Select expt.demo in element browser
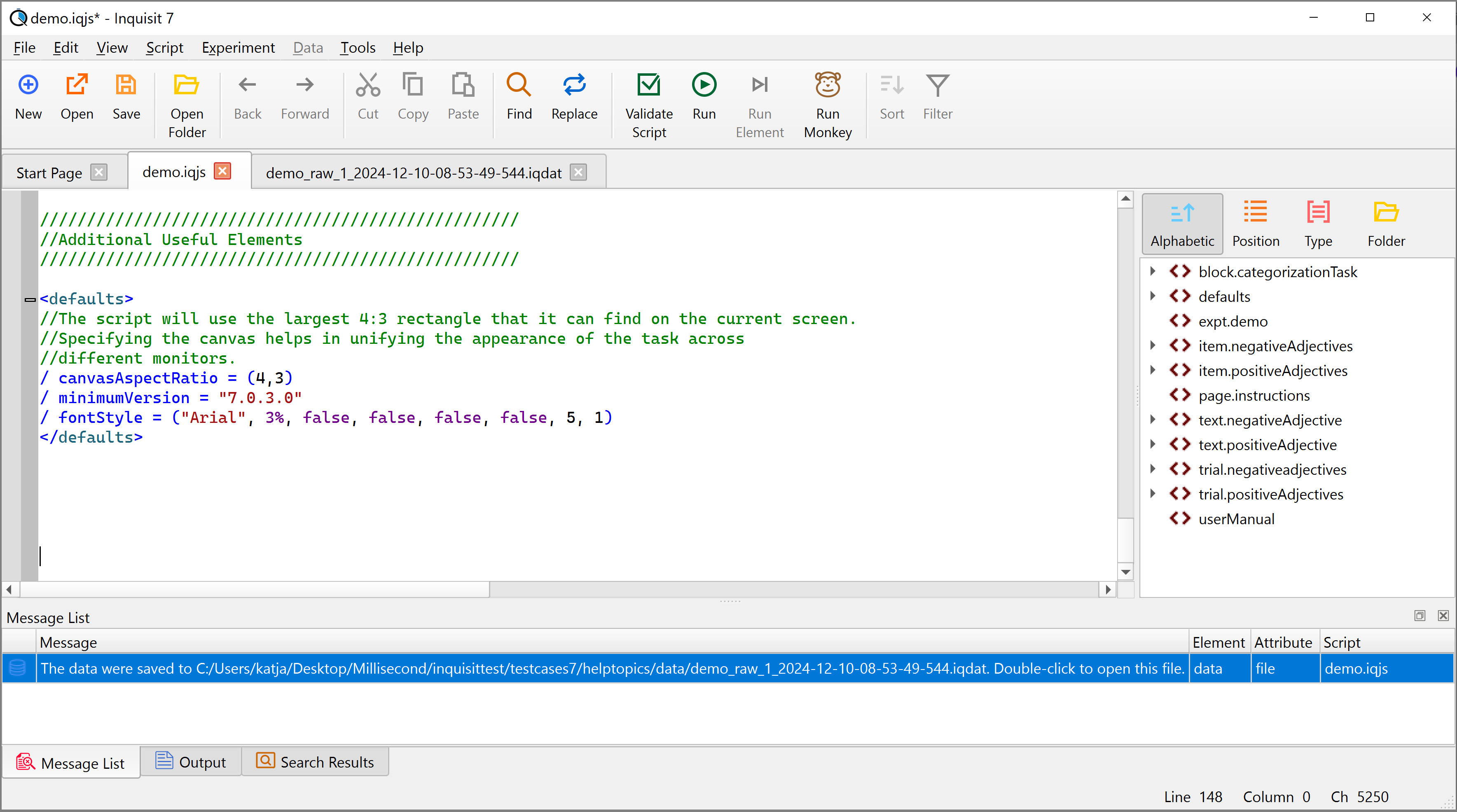Screen dimensions: 1457x812 click(x=1232, y=321)
